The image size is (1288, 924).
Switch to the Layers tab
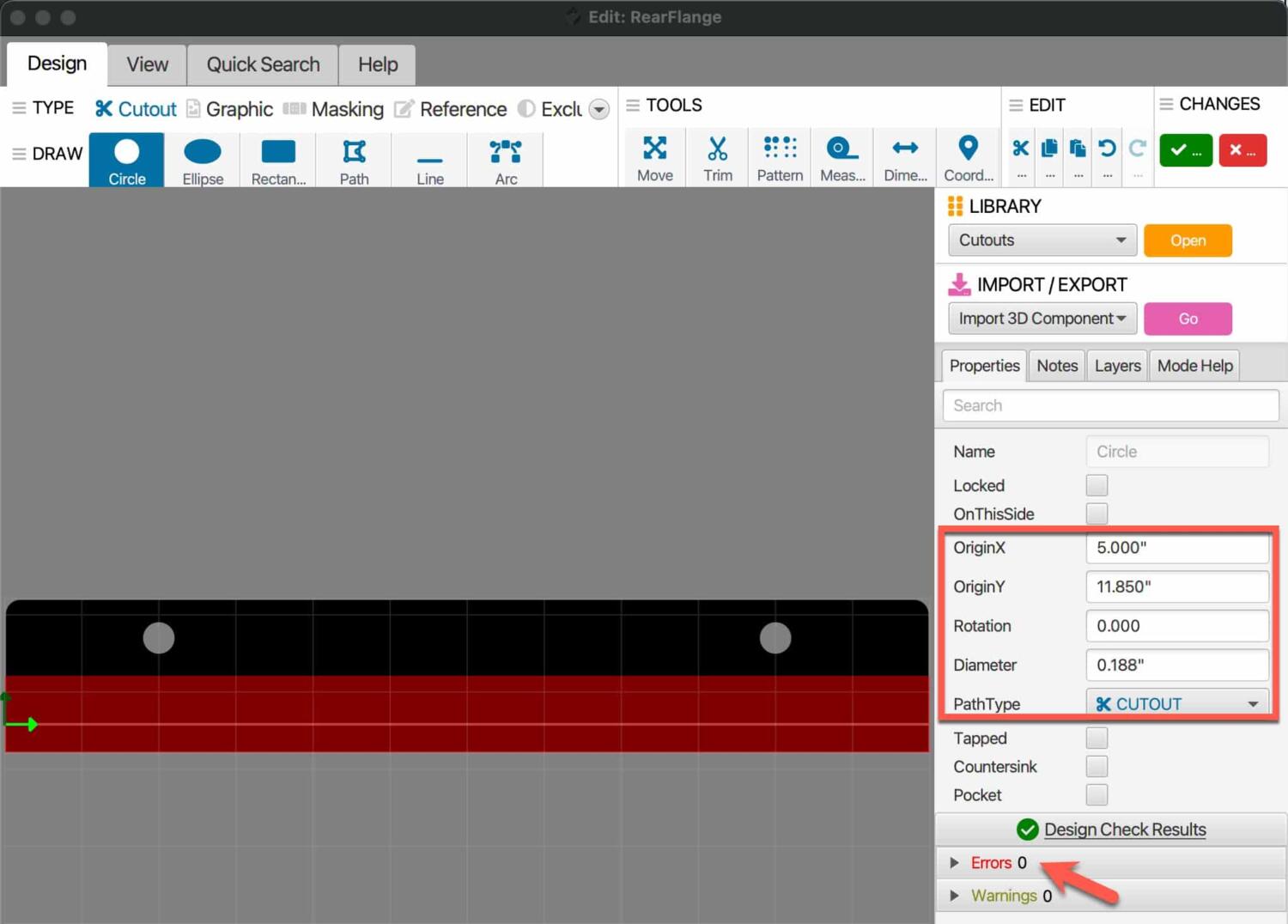point(1117,366)
